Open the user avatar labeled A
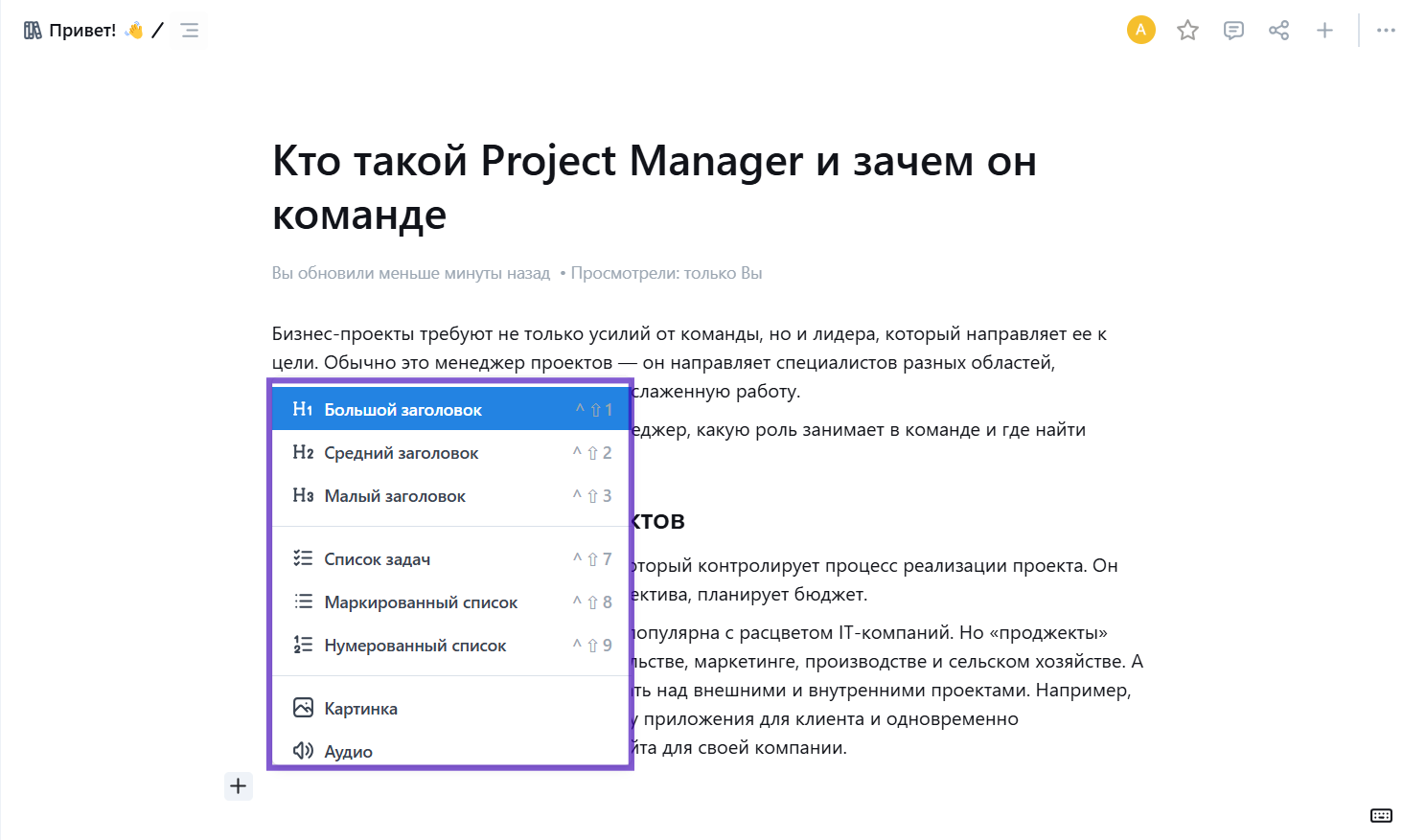Viewport: 1426px width, 840px height. 1140,30
